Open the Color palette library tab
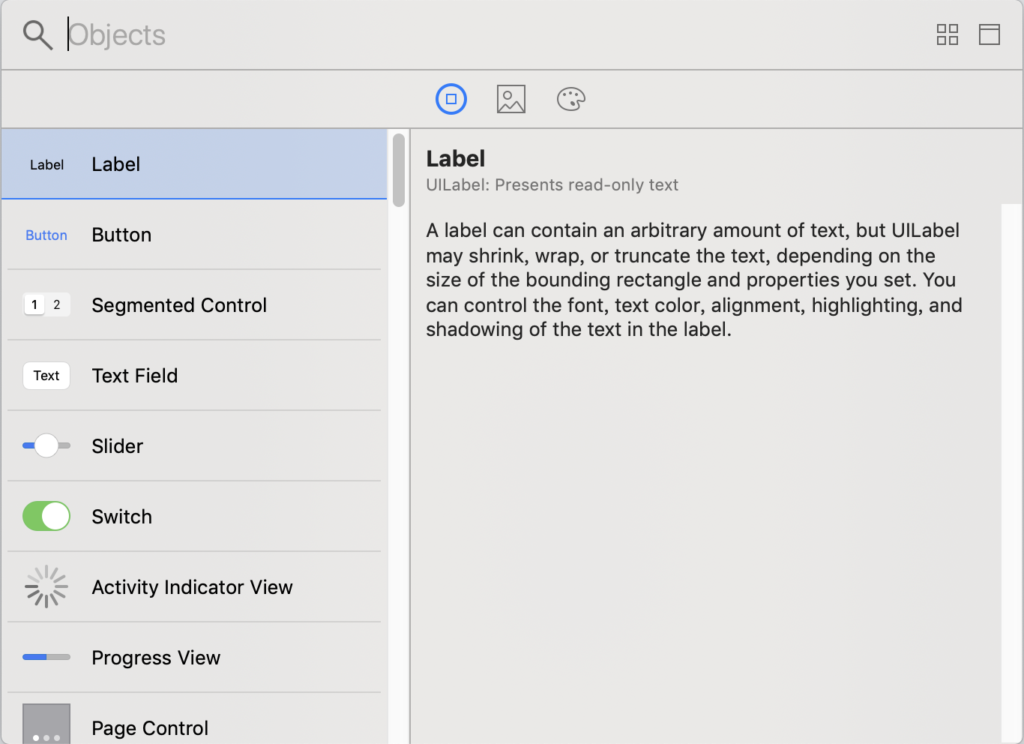The width and height of the screenshot is (1024, 744). [x=571, y=99]
